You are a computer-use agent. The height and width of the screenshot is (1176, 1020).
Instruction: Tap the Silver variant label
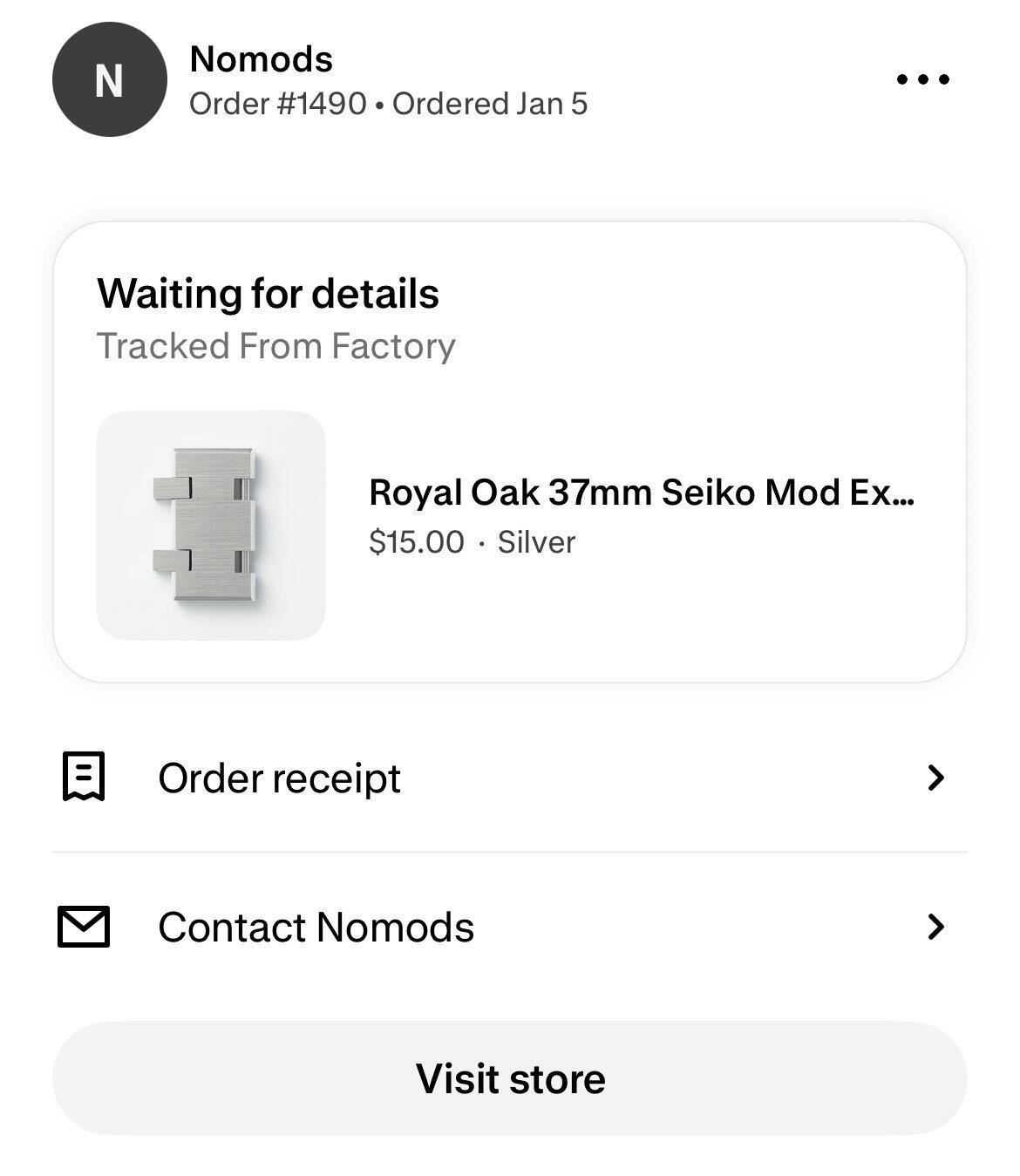point(536,542)
